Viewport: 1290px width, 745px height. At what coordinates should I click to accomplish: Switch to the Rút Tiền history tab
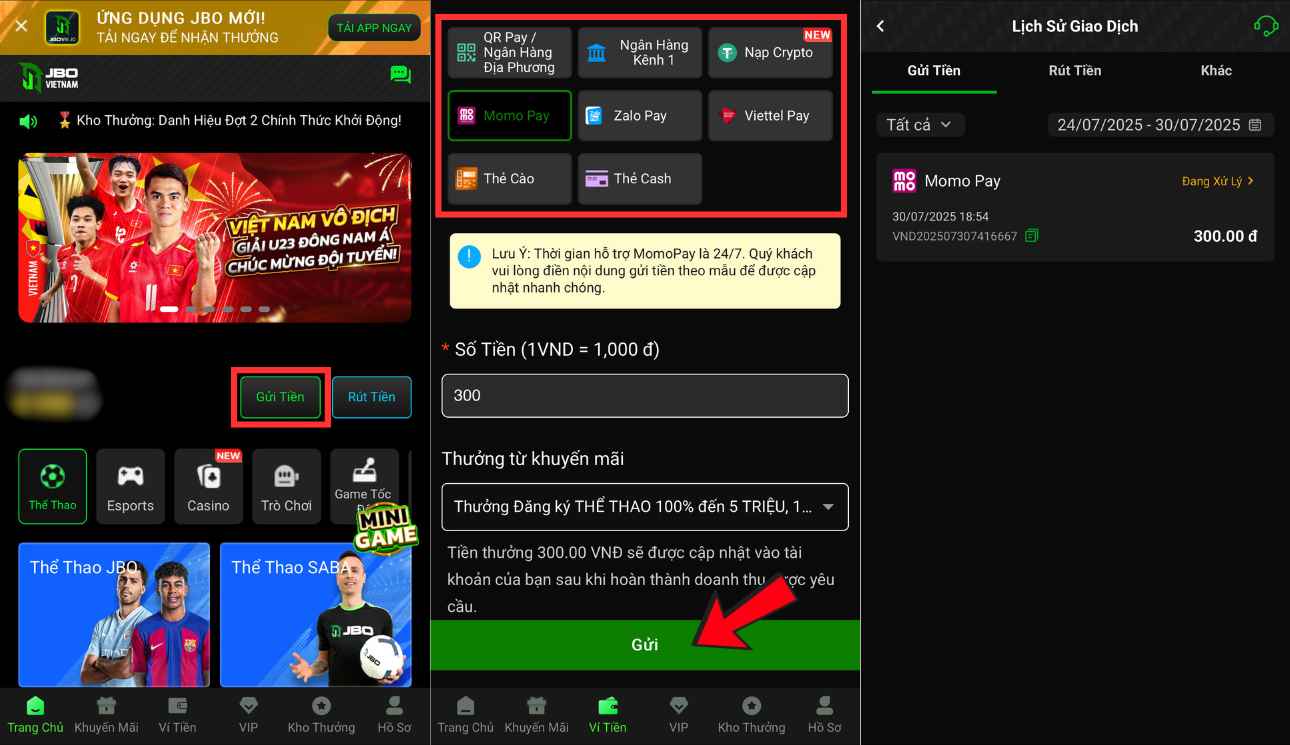tap(1075, 71)
